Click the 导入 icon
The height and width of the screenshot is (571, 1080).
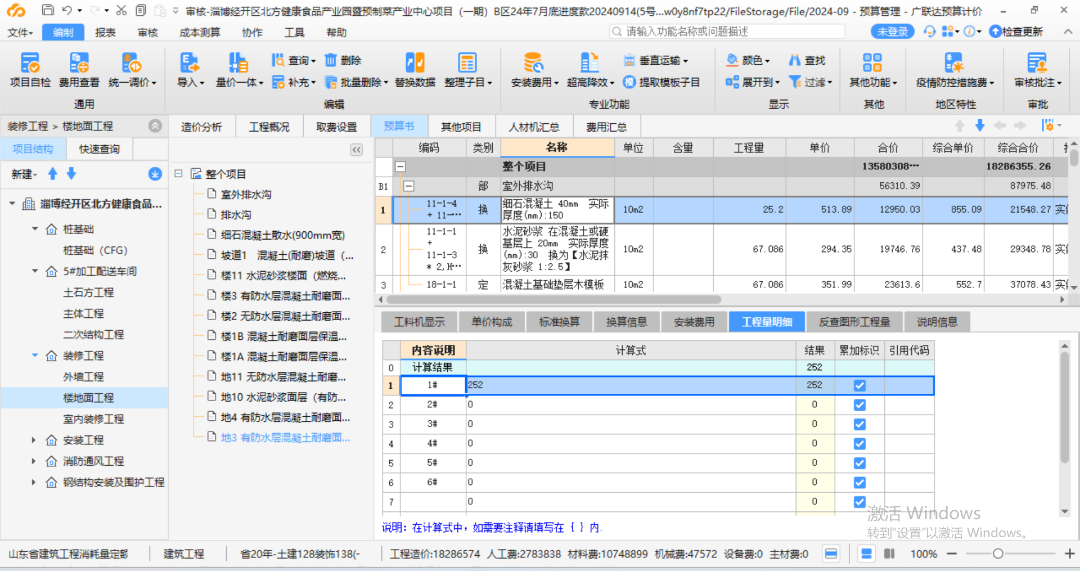(x=189, y=63)
